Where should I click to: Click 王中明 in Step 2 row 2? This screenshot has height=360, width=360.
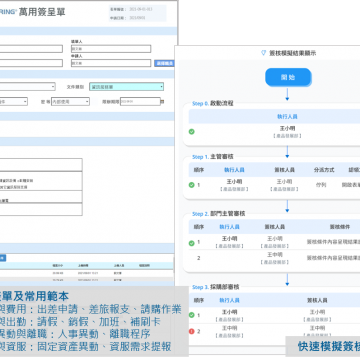(x=275, y=255)
